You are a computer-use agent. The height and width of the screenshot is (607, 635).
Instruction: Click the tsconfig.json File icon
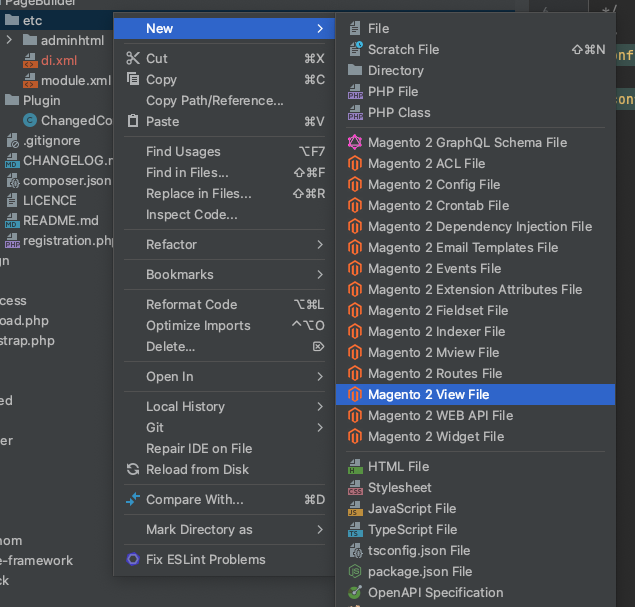point(355,551)
